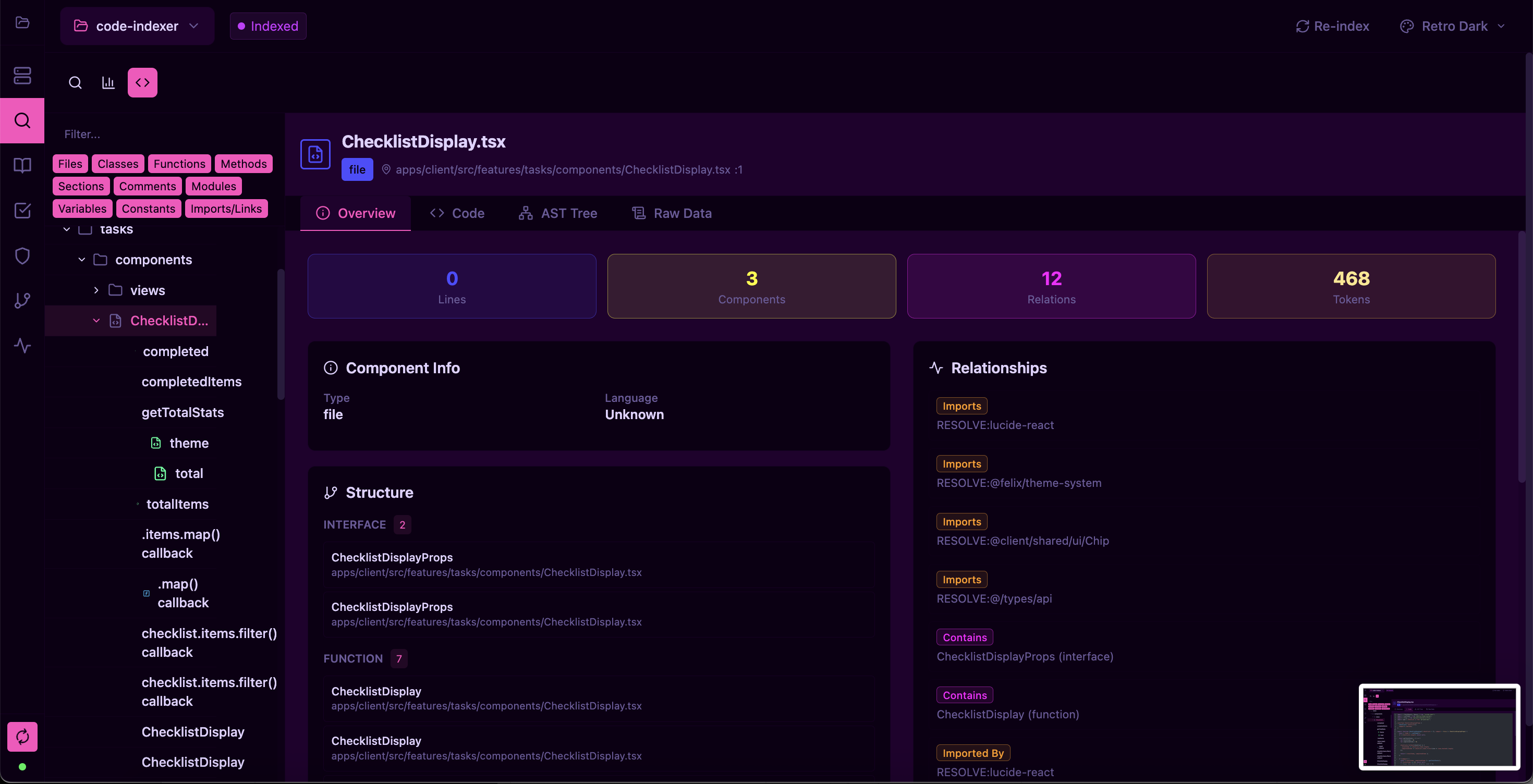1533x784 pixels.
Task: Open the folder icon in left sidebar
Action: tap(22, 22)
